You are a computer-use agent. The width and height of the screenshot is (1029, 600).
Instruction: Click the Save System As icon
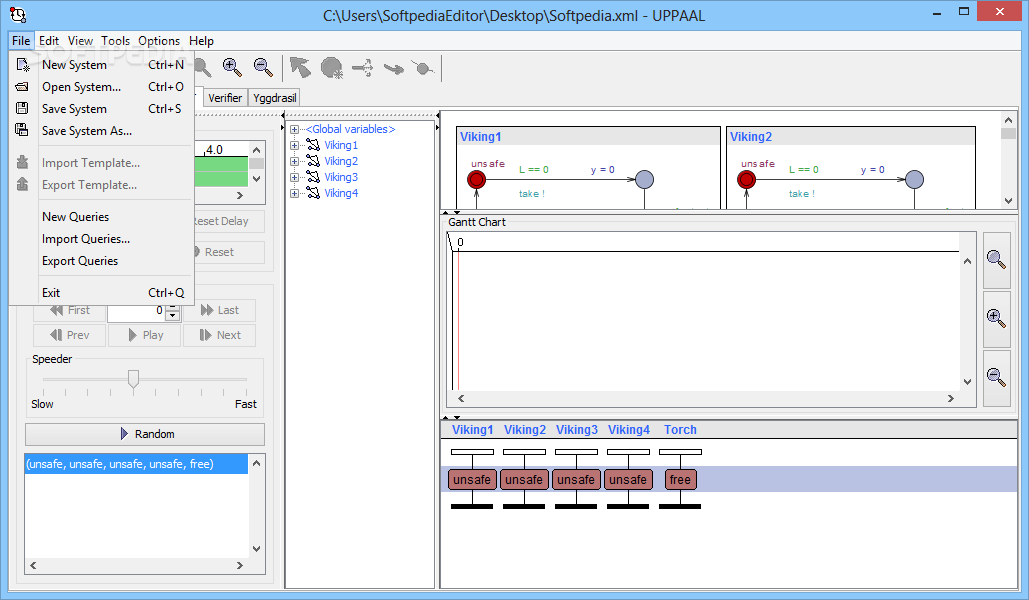pos(22,130)
